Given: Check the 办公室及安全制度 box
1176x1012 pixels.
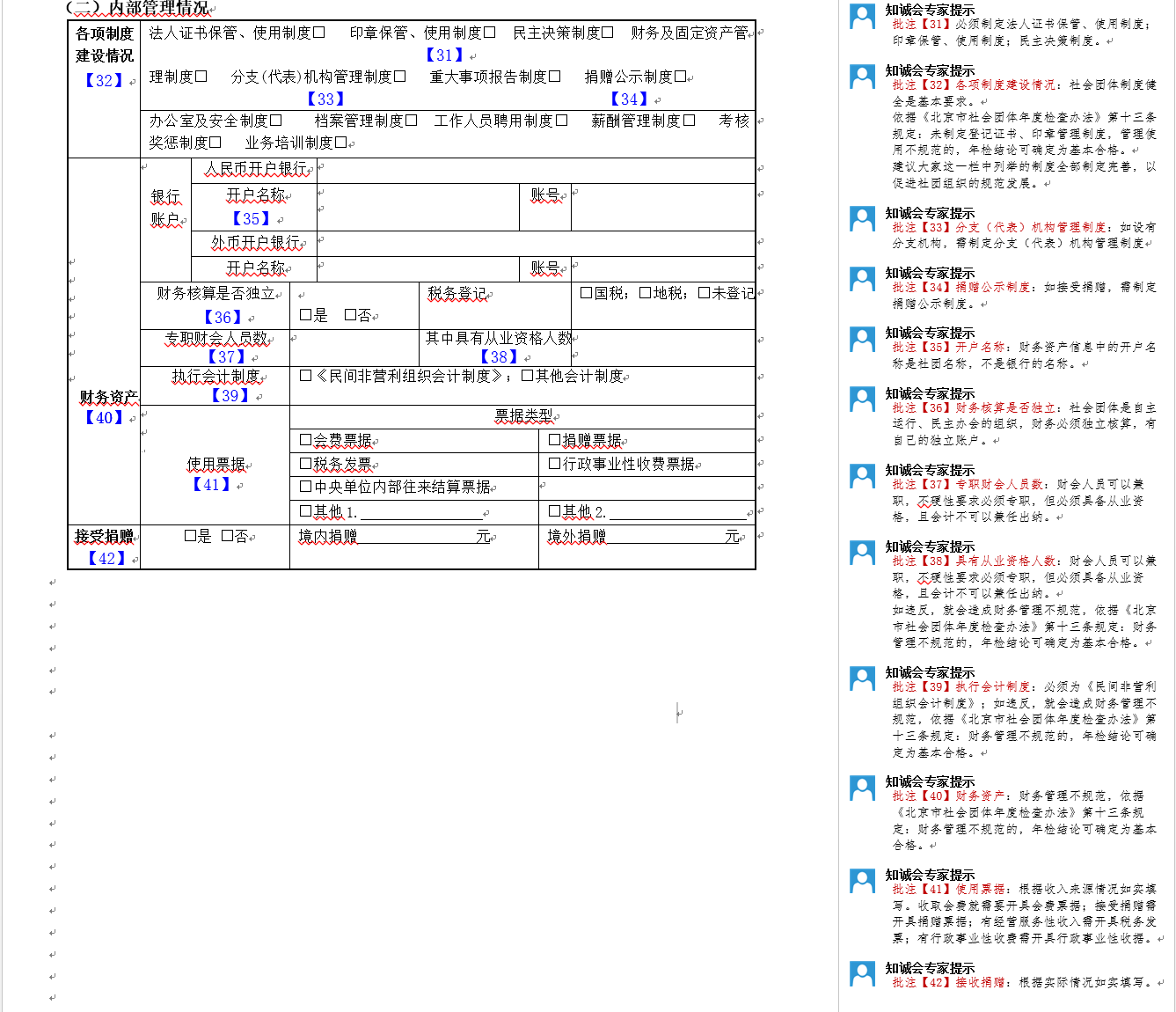Looking at the screenshot, I should tap(275, 121).
